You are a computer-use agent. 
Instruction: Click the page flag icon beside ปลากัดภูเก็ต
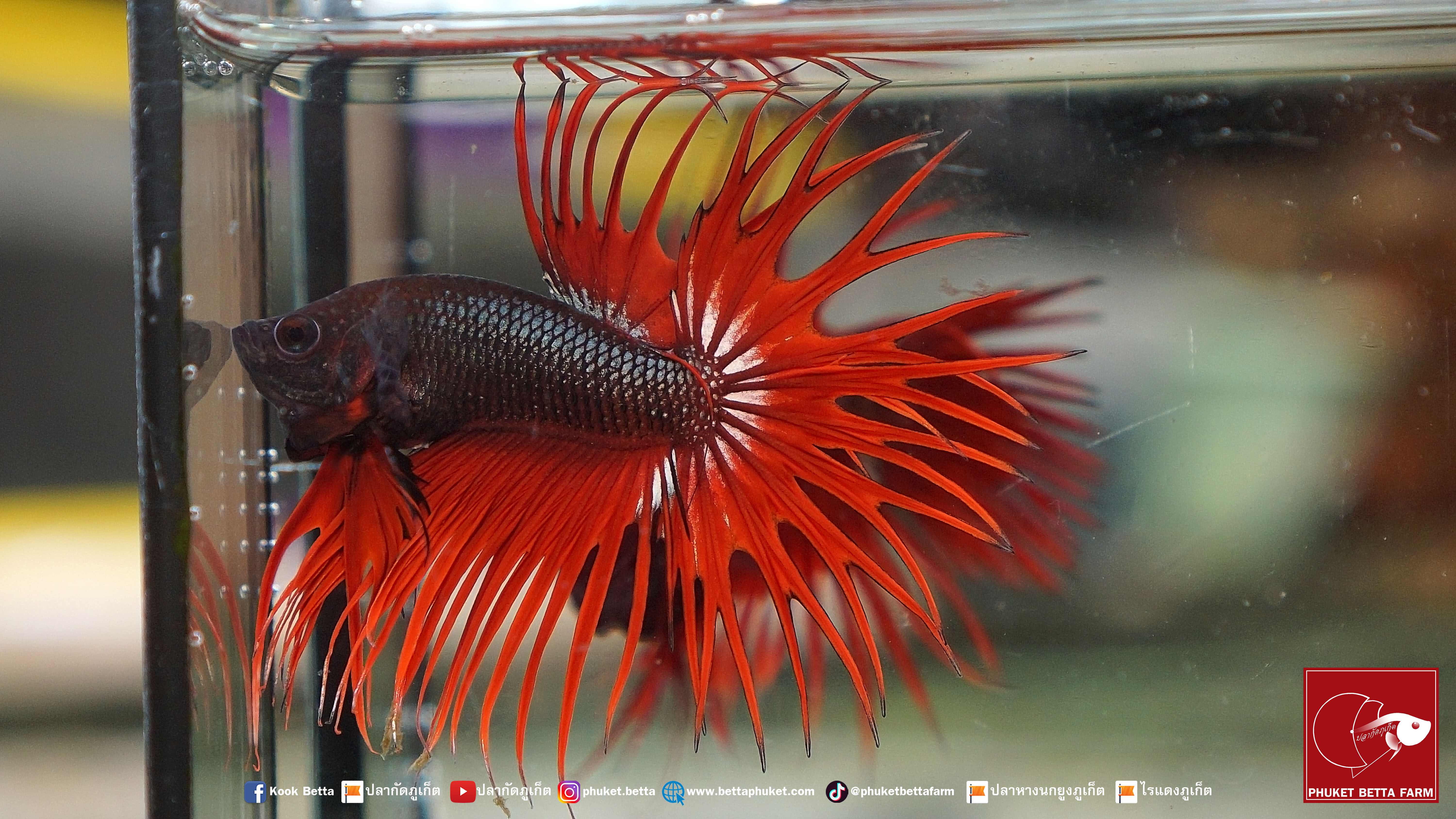click(352, 792)
